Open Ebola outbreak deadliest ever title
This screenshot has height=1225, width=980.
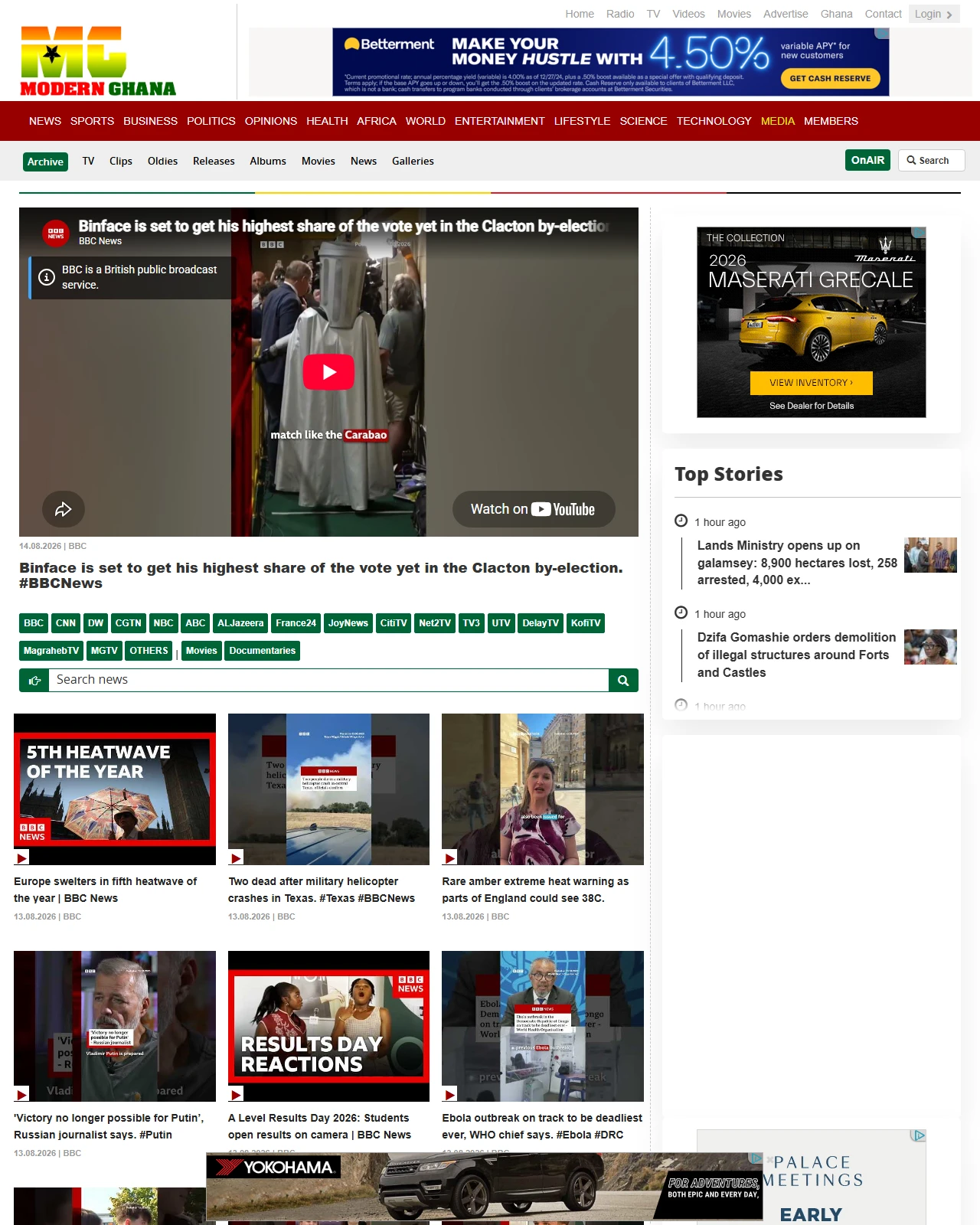tap(542, 1126)
